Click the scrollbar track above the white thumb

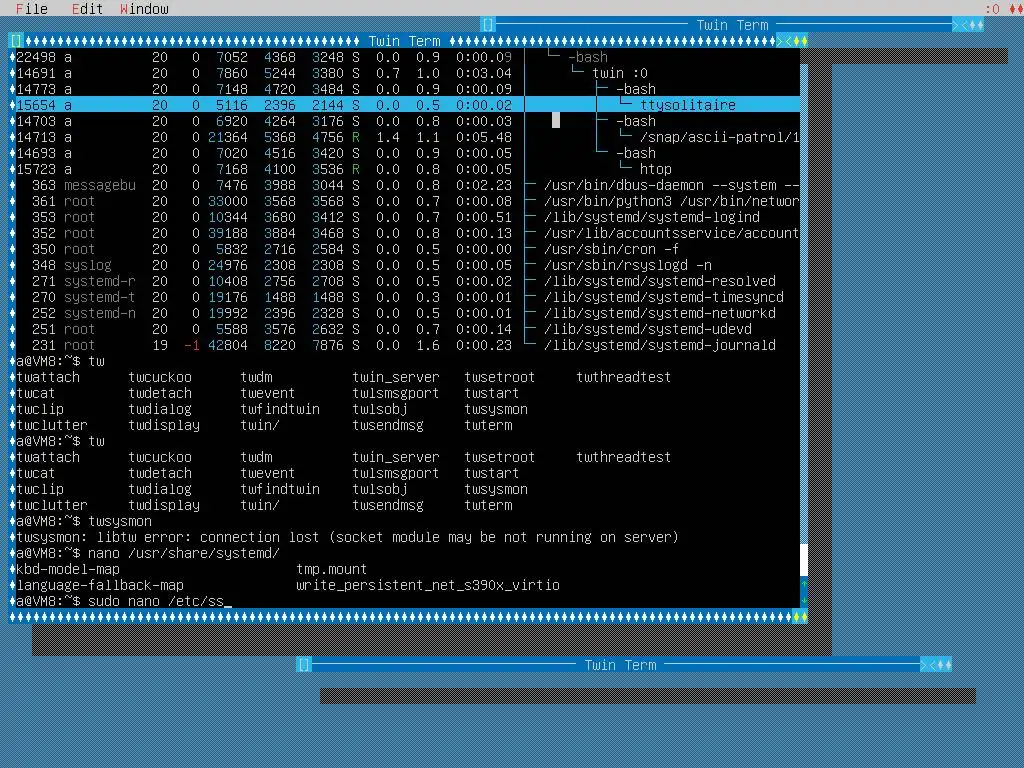tap(804, 294)
